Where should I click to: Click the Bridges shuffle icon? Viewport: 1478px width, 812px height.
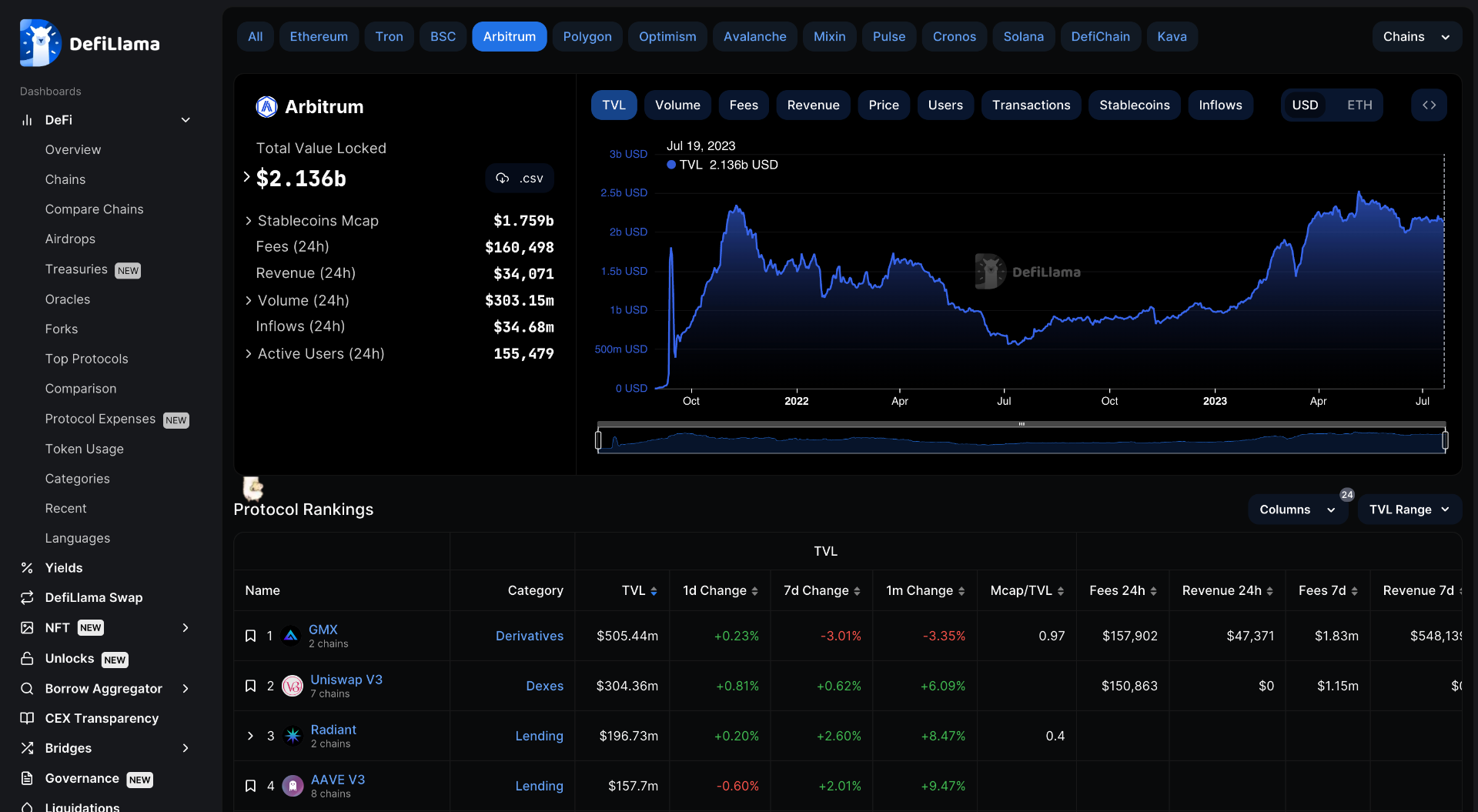27,748
